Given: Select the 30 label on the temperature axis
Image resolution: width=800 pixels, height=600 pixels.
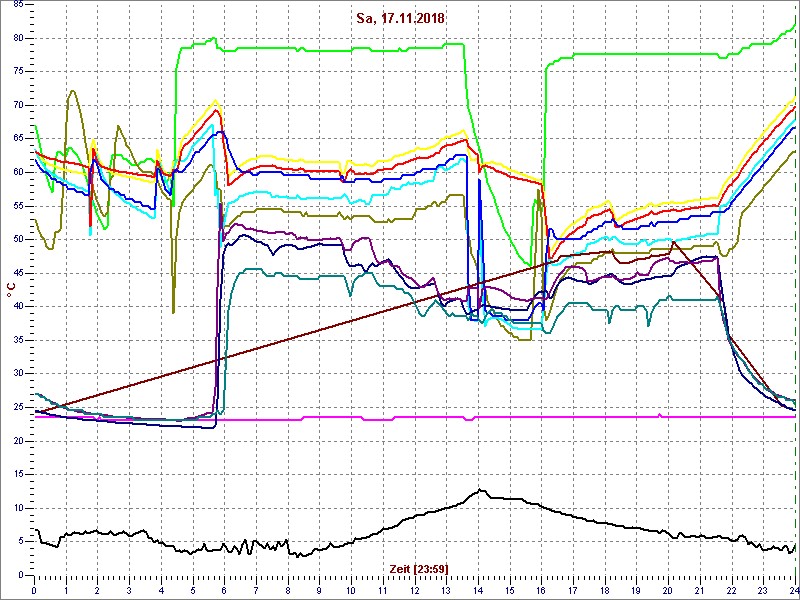Looking at the screenshot, I should [17, 374].
